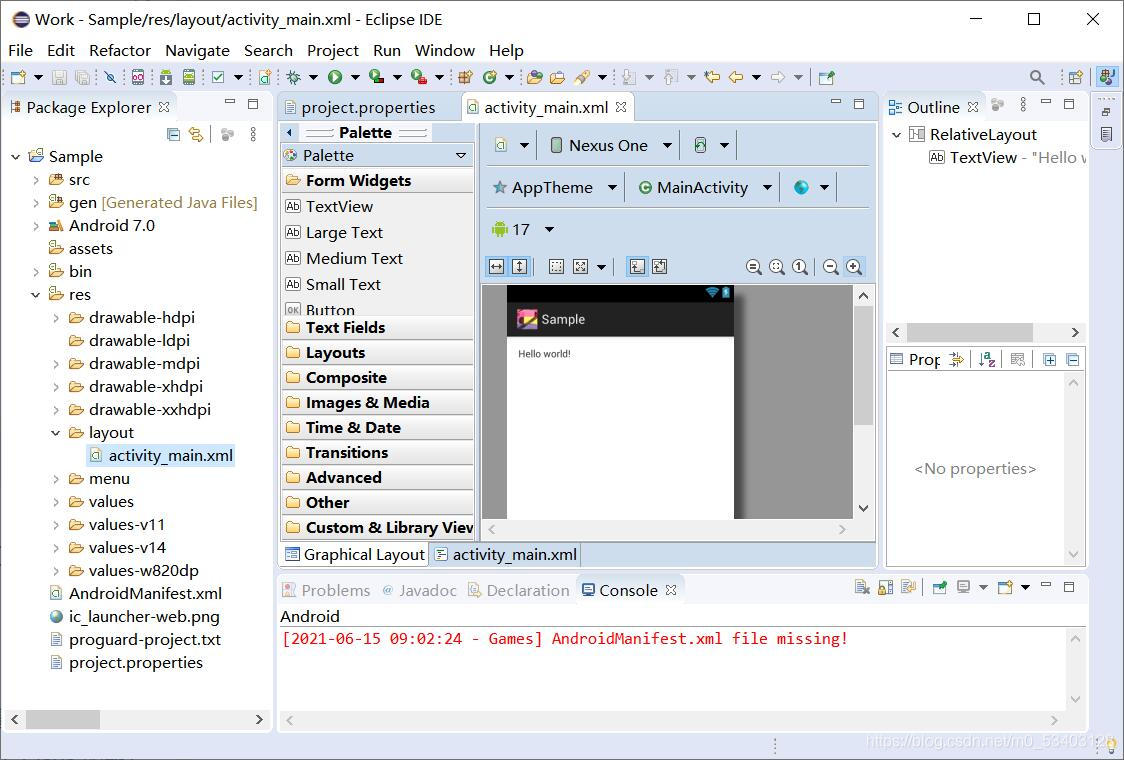Toggle Link with Editor in Package Explorer
1124x760 pixels.
196,133
